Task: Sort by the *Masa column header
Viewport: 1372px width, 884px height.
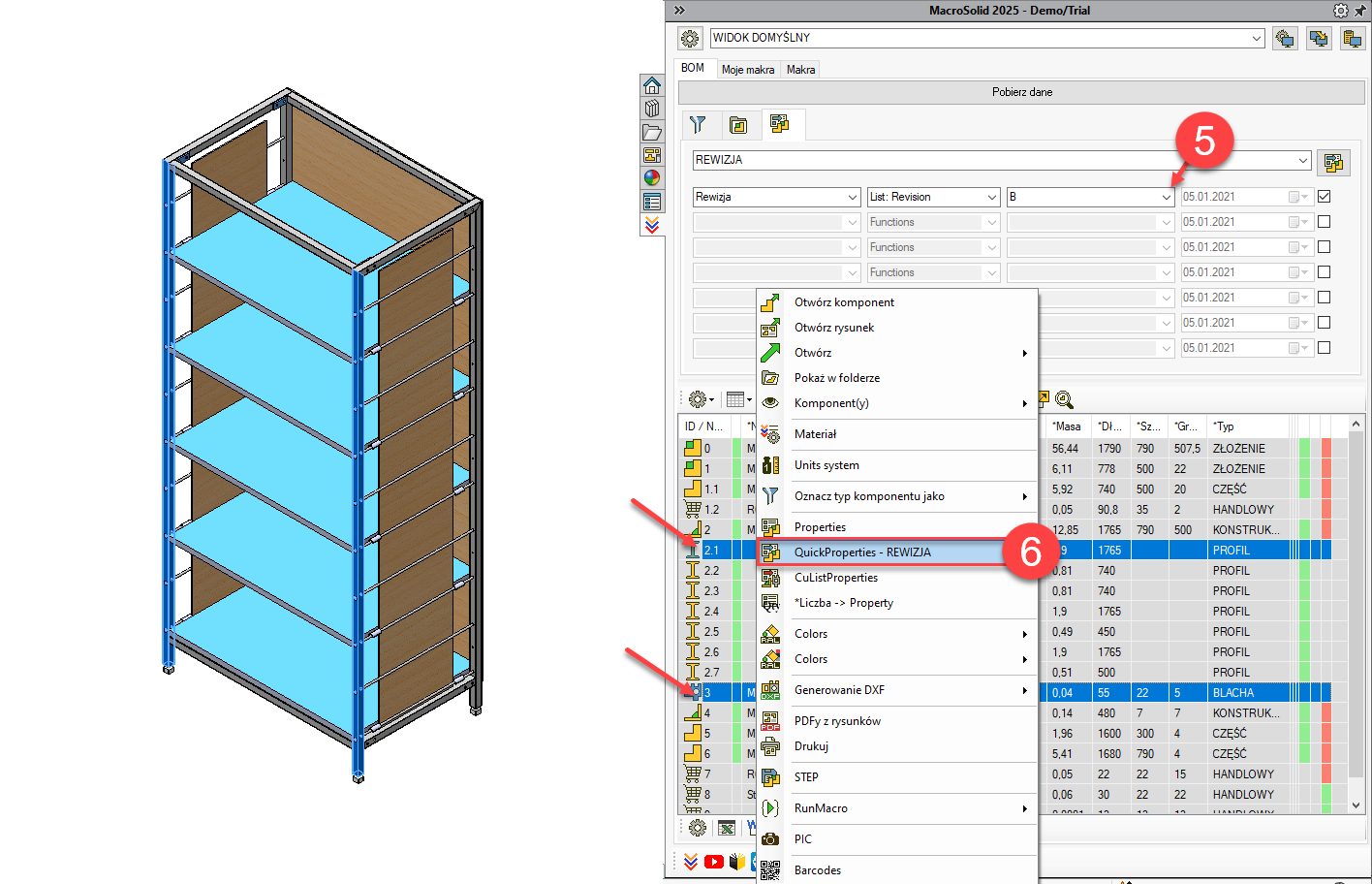Action: [x=1070, y=426]
